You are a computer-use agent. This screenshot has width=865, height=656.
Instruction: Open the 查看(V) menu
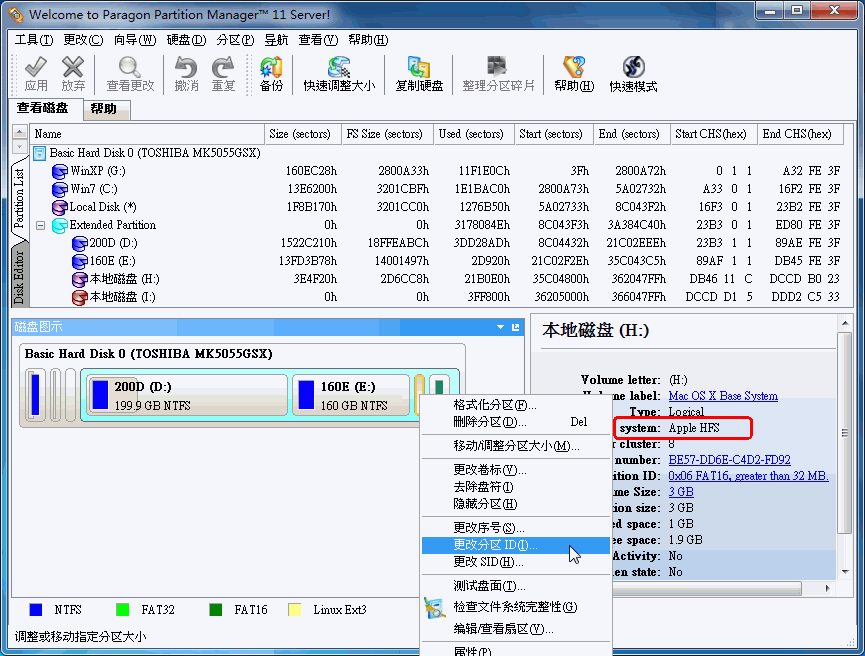pos(318,40)
